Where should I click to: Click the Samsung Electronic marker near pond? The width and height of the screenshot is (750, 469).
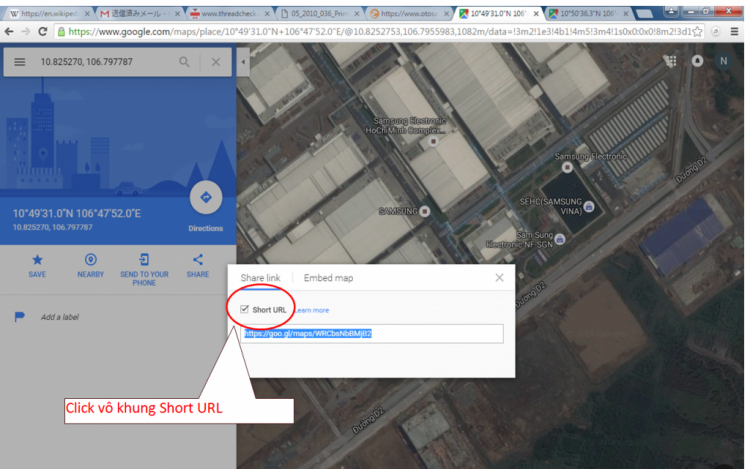[567, 167]
